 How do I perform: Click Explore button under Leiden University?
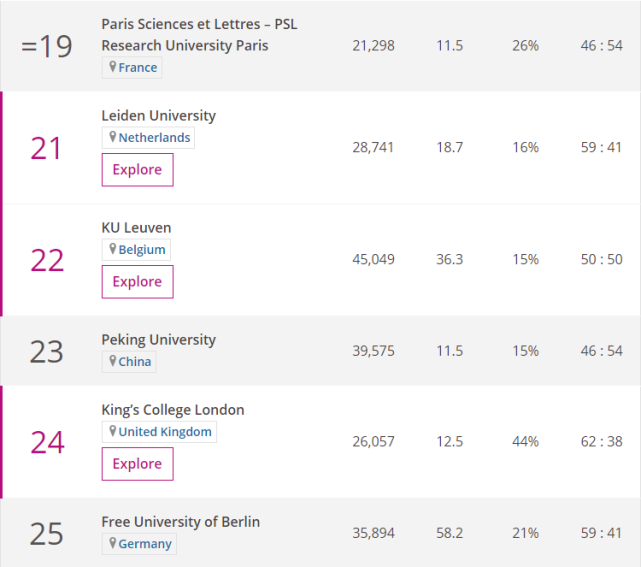pyautogui.click(x=137, y=170)
